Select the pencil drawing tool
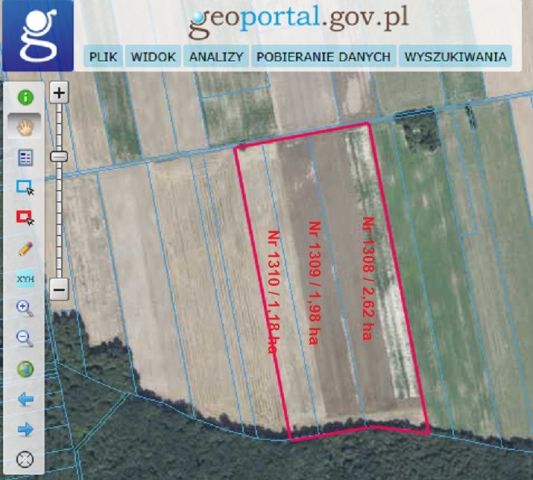The image size is (533, 480). [x=26, y=249]
